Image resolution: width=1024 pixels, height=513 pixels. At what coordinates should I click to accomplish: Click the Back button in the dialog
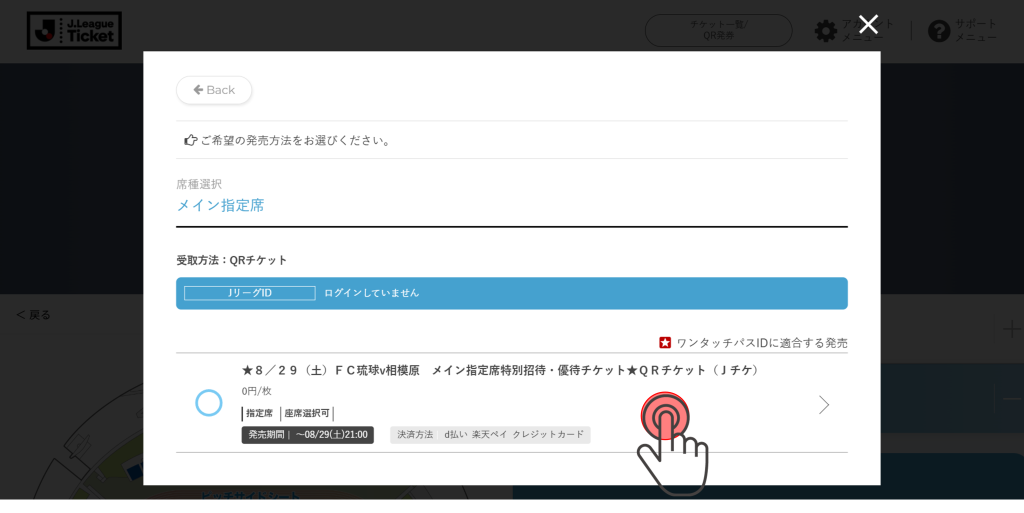pos(214,90)
